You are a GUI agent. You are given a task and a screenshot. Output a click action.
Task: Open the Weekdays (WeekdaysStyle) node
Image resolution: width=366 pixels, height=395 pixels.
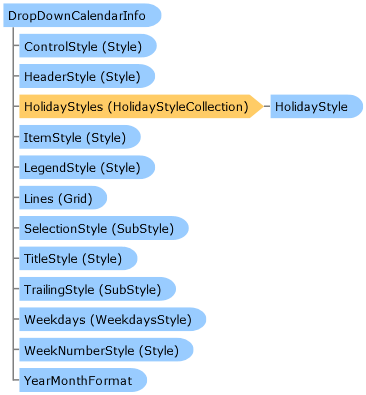pyautogui.click(x=112, y=319)
